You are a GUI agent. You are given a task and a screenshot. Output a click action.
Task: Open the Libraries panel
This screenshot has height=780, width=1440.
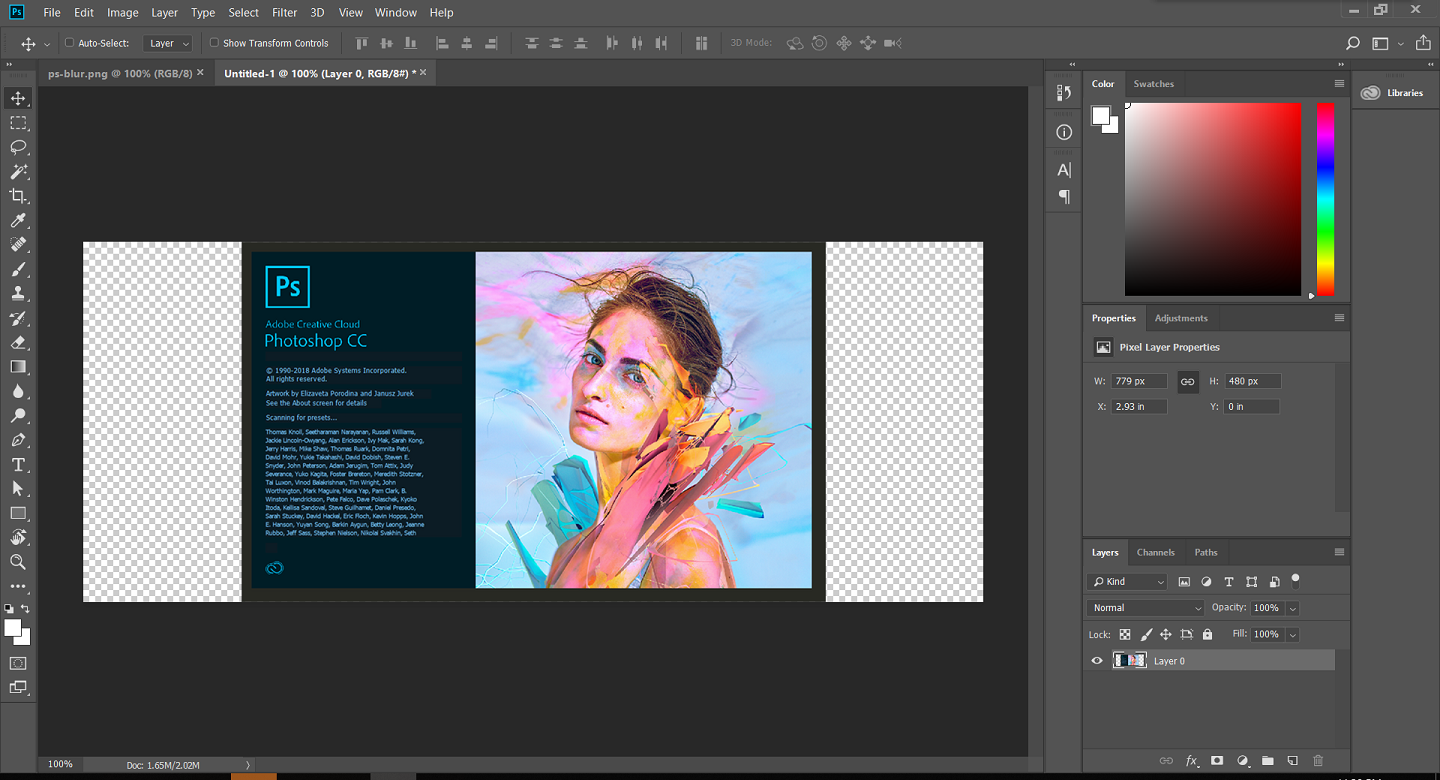[x=1393, y=93]
